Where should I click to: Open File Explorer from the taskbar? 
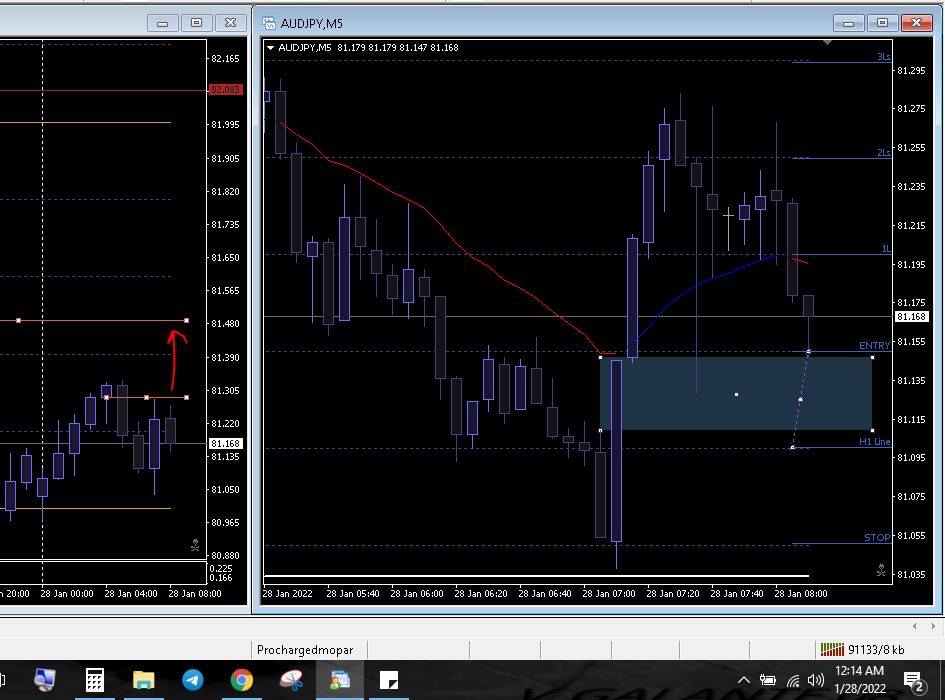pos(144,681)
